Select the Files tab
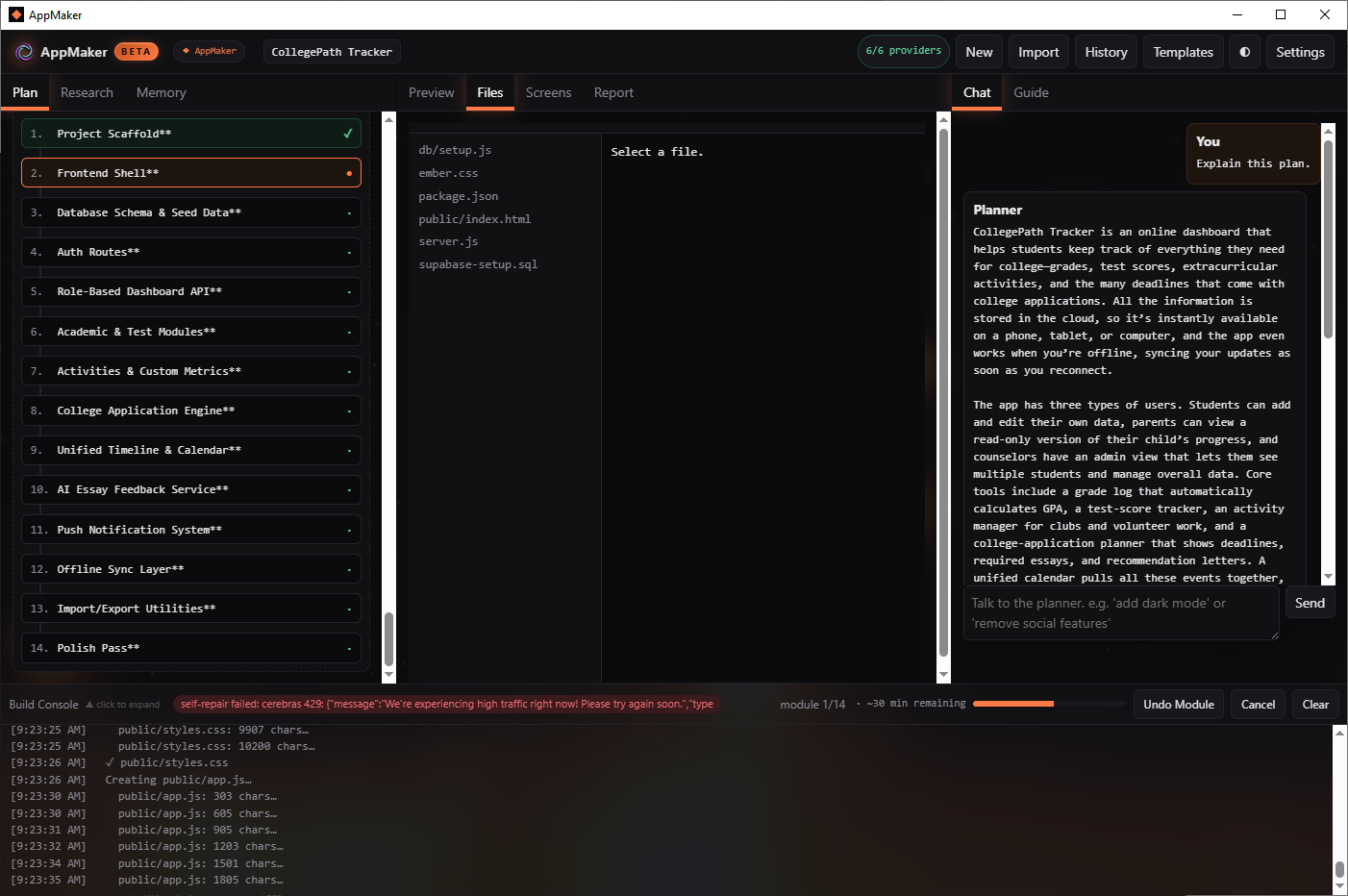The image size is (1348, 896). click(x=490, y=92)
